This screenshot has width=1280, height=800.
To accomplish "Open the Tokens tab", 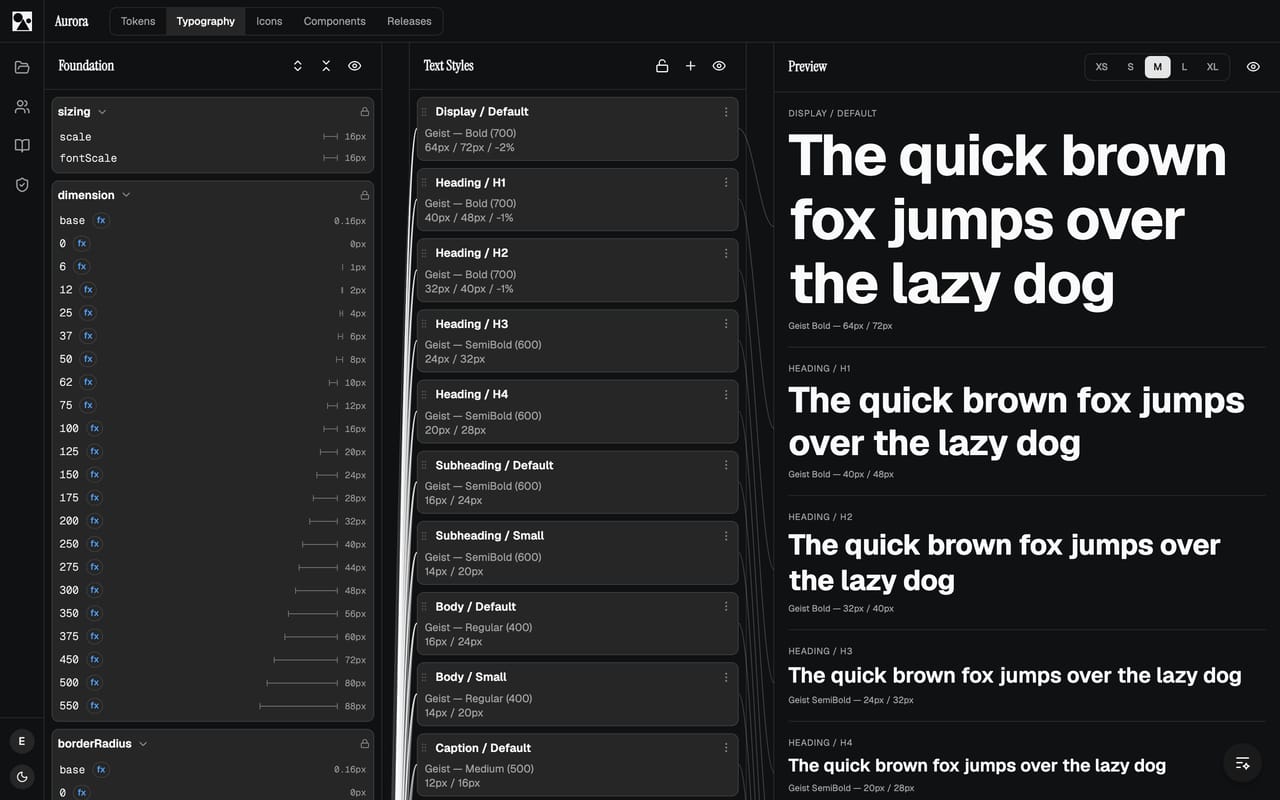I will coord(138,21).
